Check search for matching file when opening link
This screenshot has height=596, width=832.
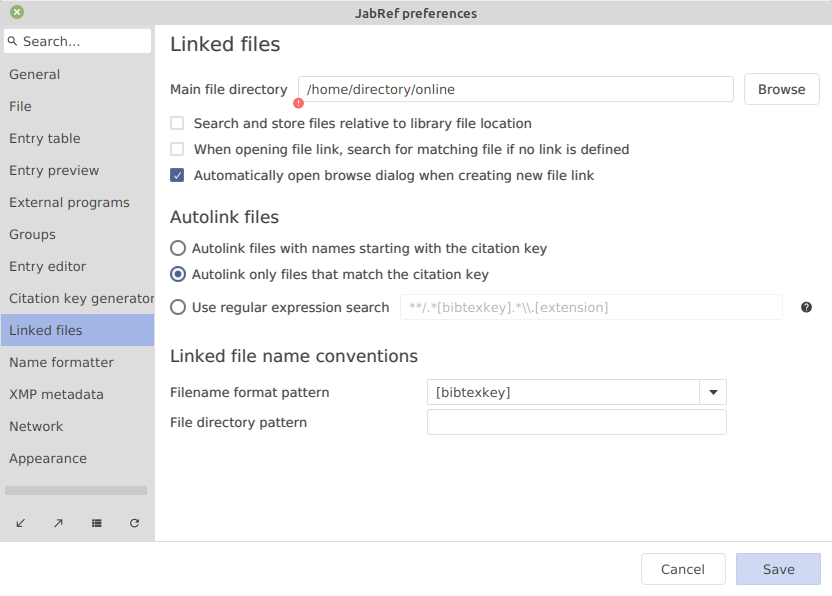pos(177,149)
